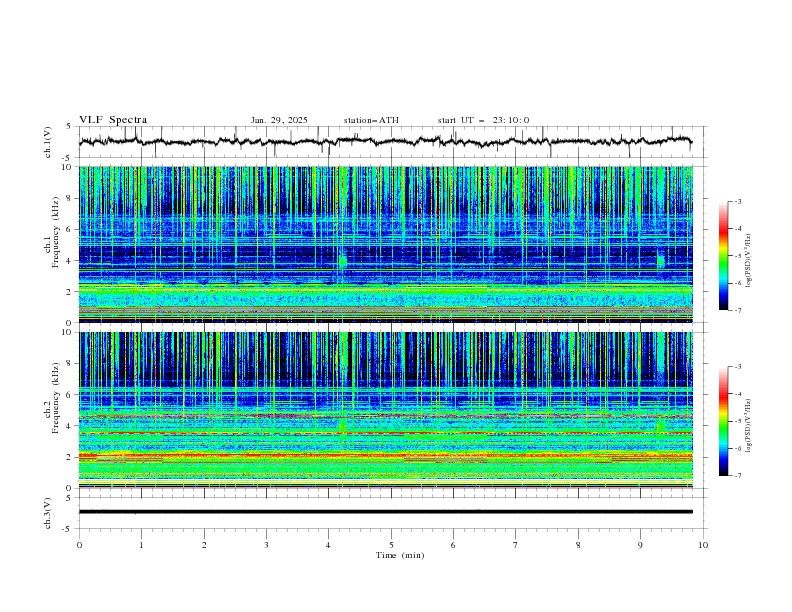792x612 pixels.
Task: Click the "6" kHz tick on ch.2 spectrogram
Action: (x=70, y=395)
